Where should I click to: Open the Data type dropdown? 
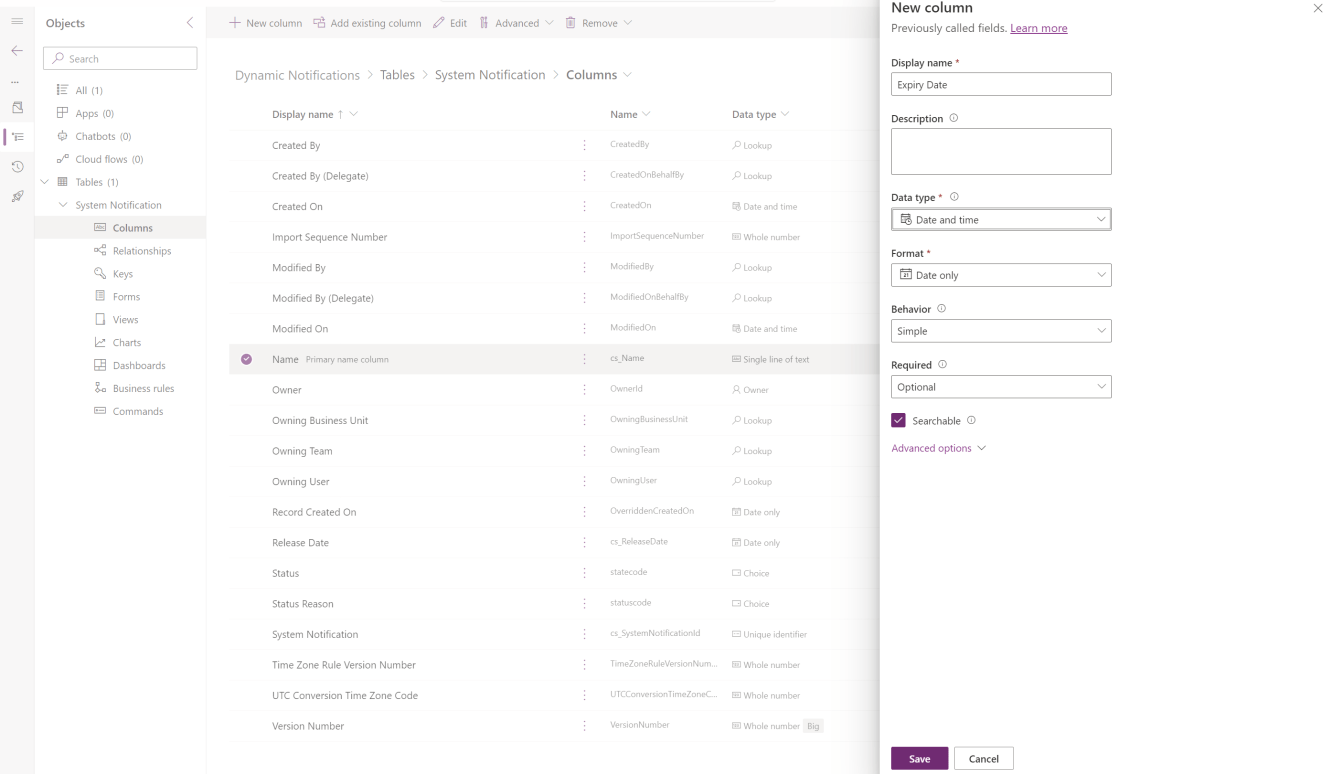pos(1001,218)
